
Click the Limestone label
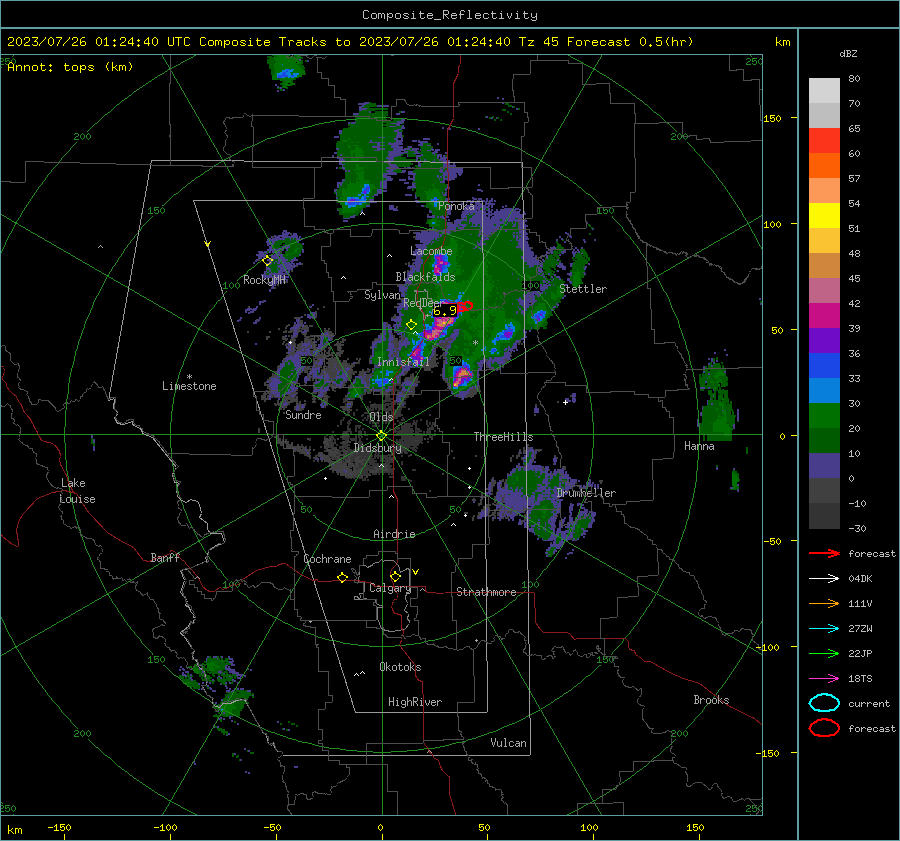pyautogui.click(x=189, y=386)
